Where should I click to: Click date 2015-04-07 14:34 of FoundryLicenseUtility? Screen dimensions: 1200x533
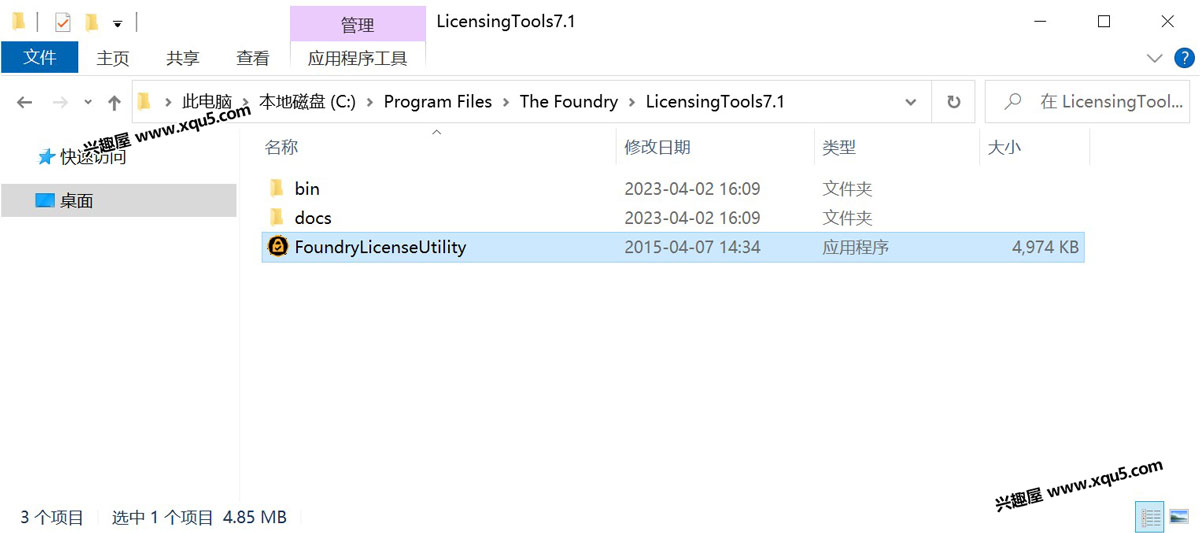pyautogui.click(x=692, y=247)
